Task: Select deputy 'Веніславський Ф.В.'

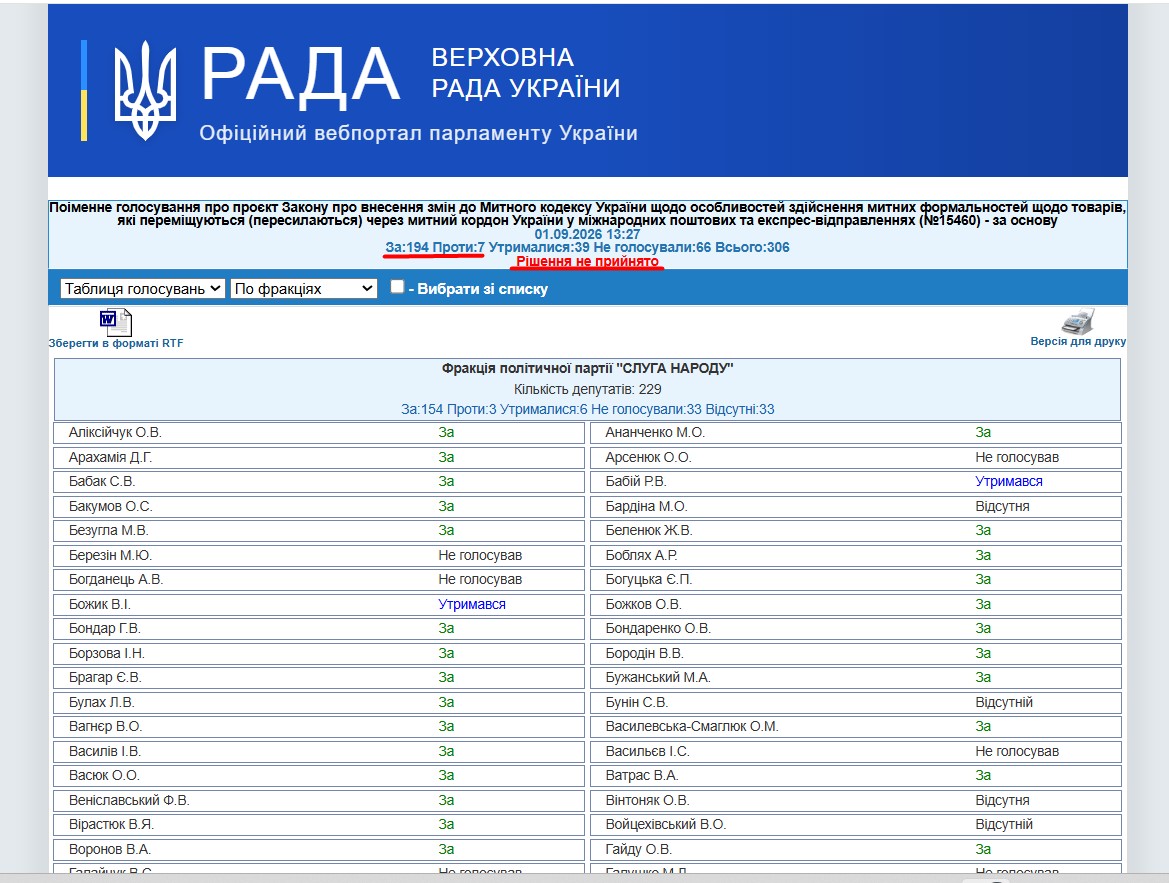Action: pos(129,799)
